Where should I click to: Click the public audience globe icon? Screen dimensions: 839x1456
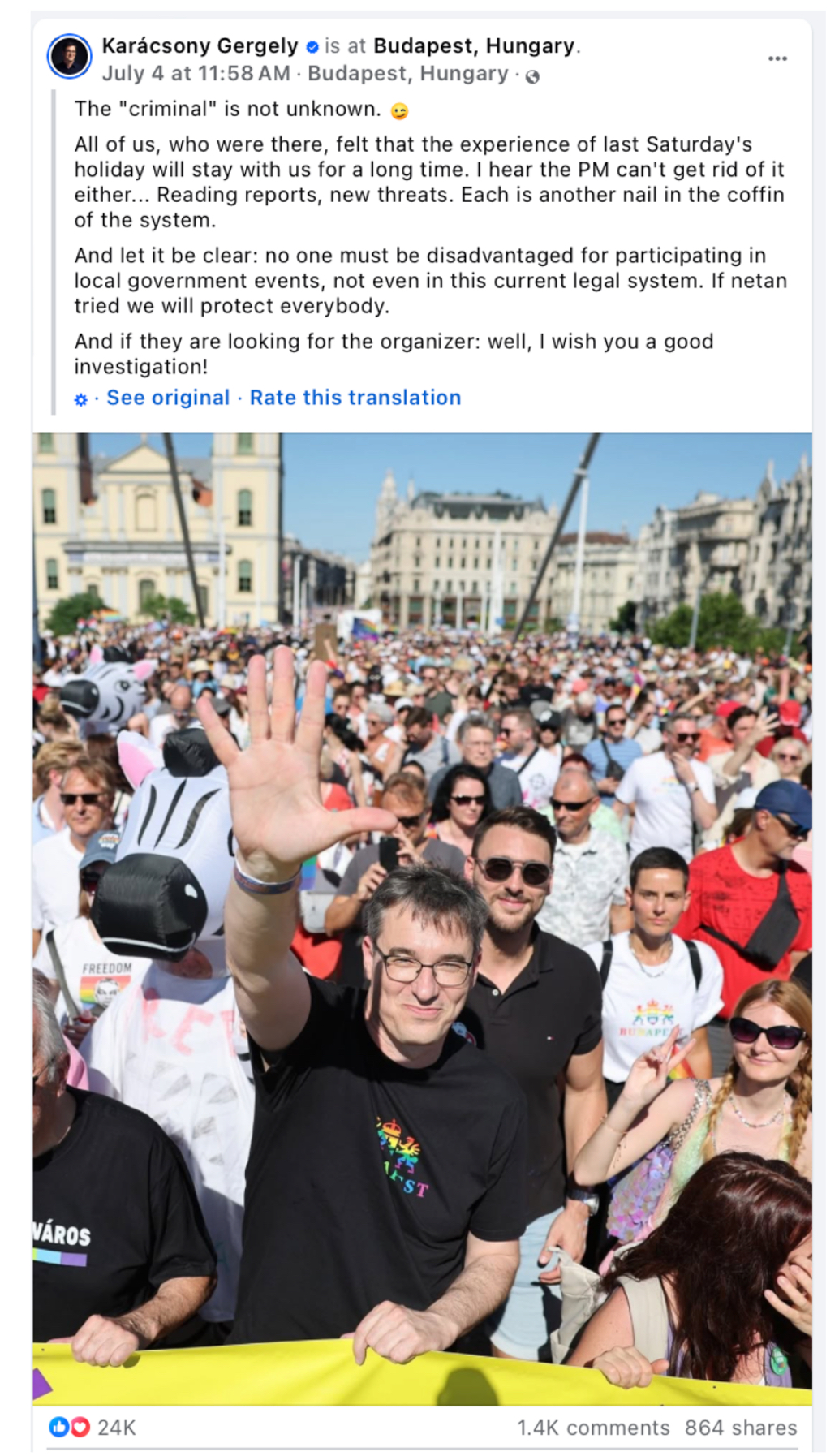click(532, 76)
